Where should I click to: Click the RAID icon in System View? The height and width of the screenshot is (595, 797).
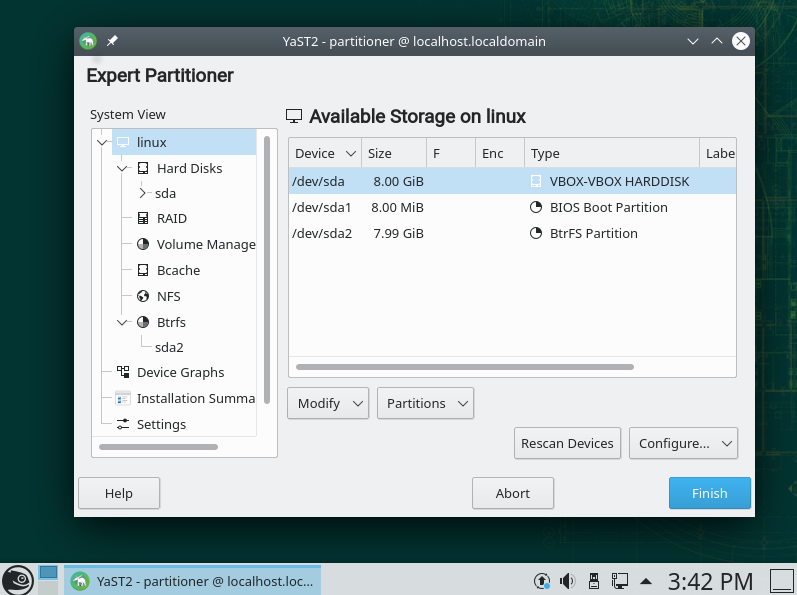click(143, 219)
